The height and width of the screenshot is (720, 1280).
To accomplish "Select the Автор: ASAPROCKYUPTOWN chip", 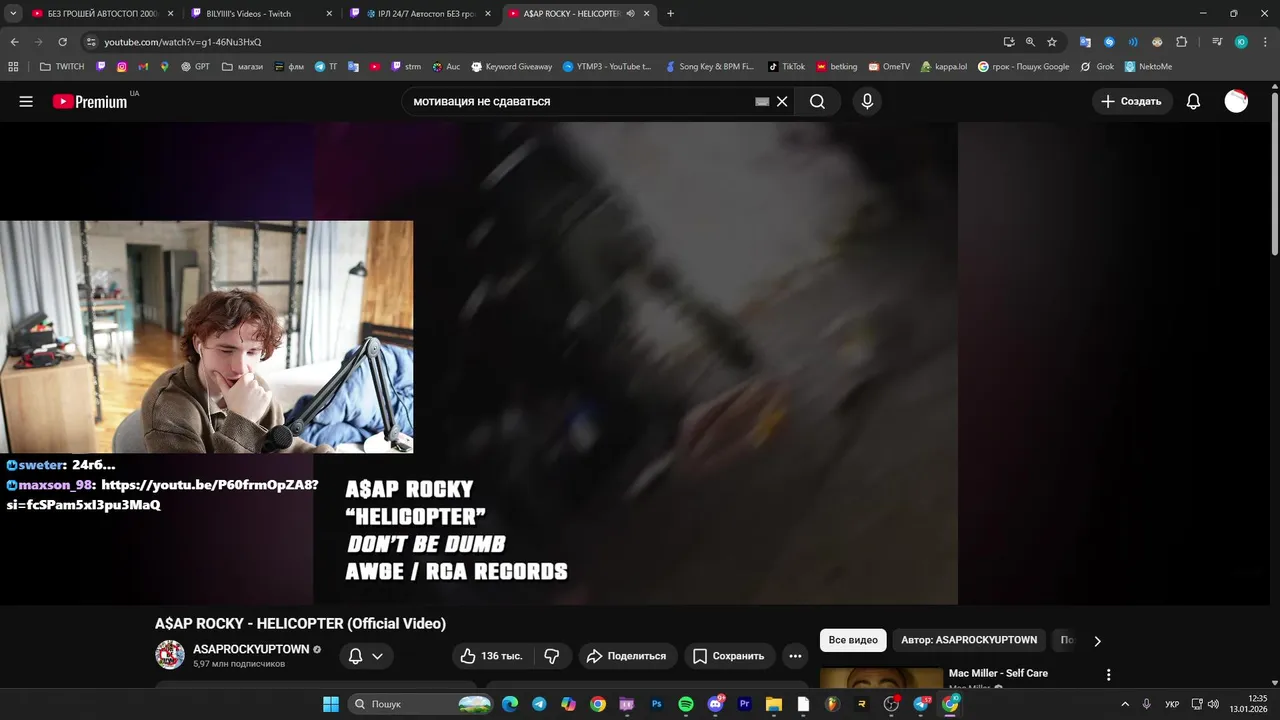I will tap(969, 640).
